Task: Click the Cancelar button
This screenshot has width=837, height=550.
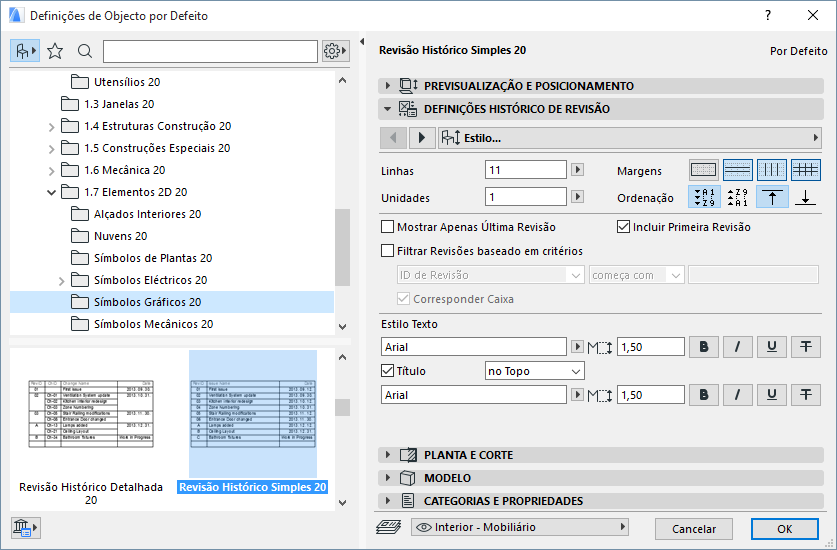Action: pos(693,529)
